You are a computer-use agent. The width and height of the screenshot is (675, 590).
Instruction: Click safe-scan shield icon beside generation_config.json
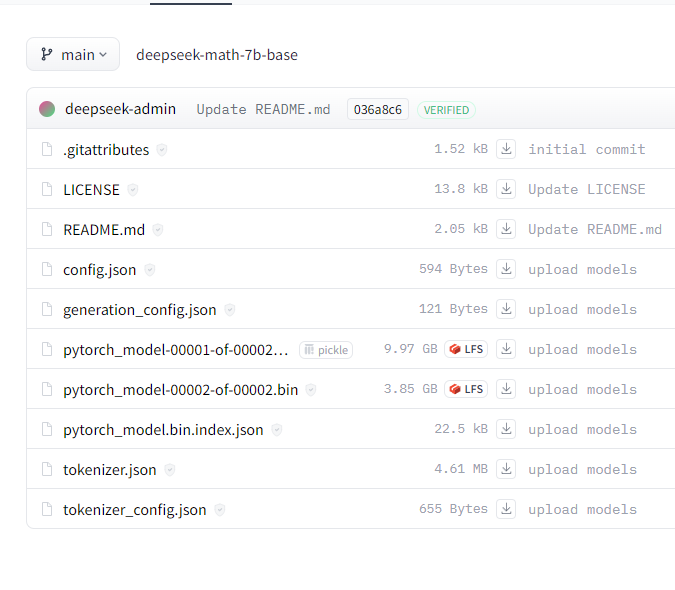[x=229, y=310]
